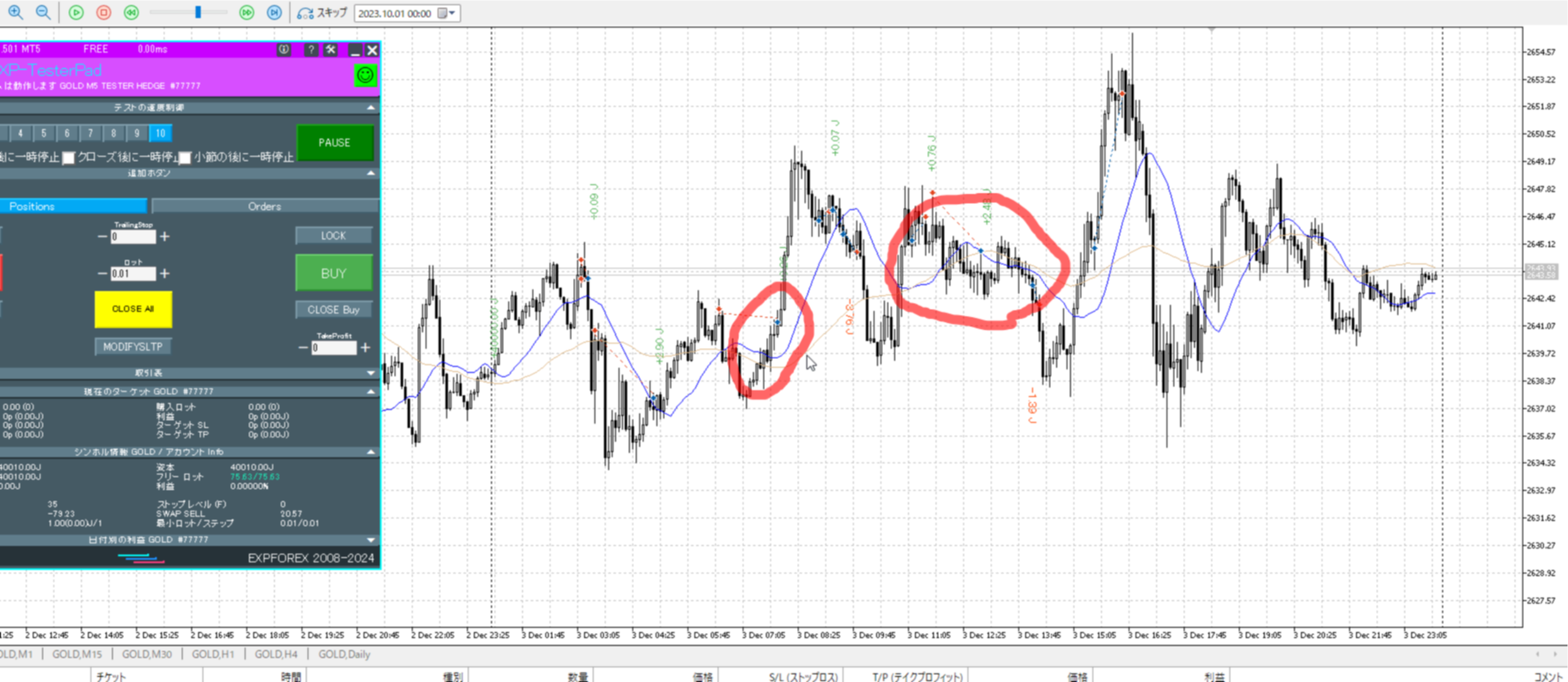The width and height of the screenshot is (1568, 682).
Task: Select speed level 10
Action: point(160,133)
